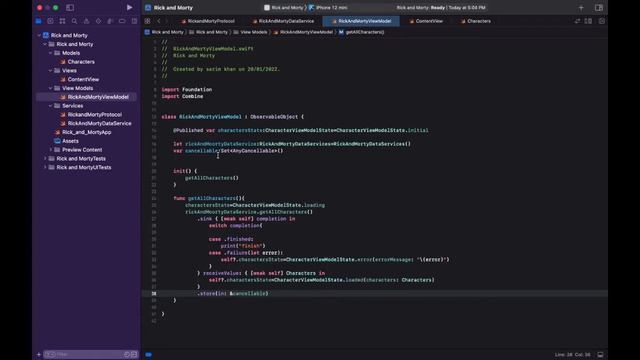Go back in editor history
This screenshot has width=640, height=360.
pyautogui.click(x=159, y=21)
